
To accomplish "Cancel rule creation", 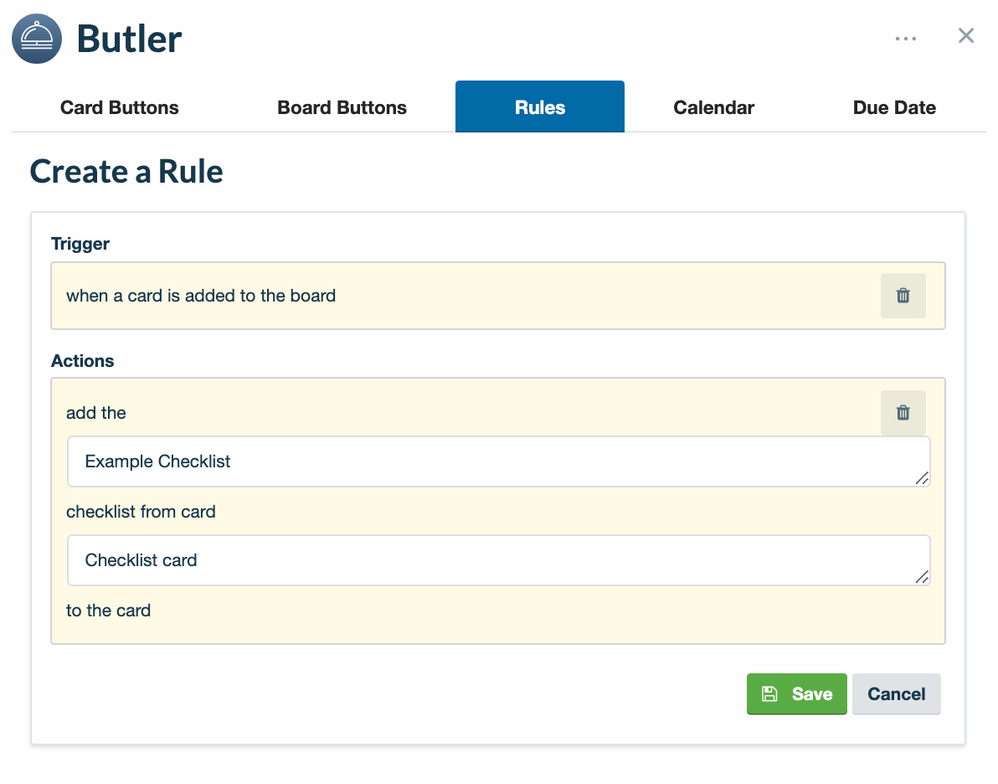I will [896, 694].
